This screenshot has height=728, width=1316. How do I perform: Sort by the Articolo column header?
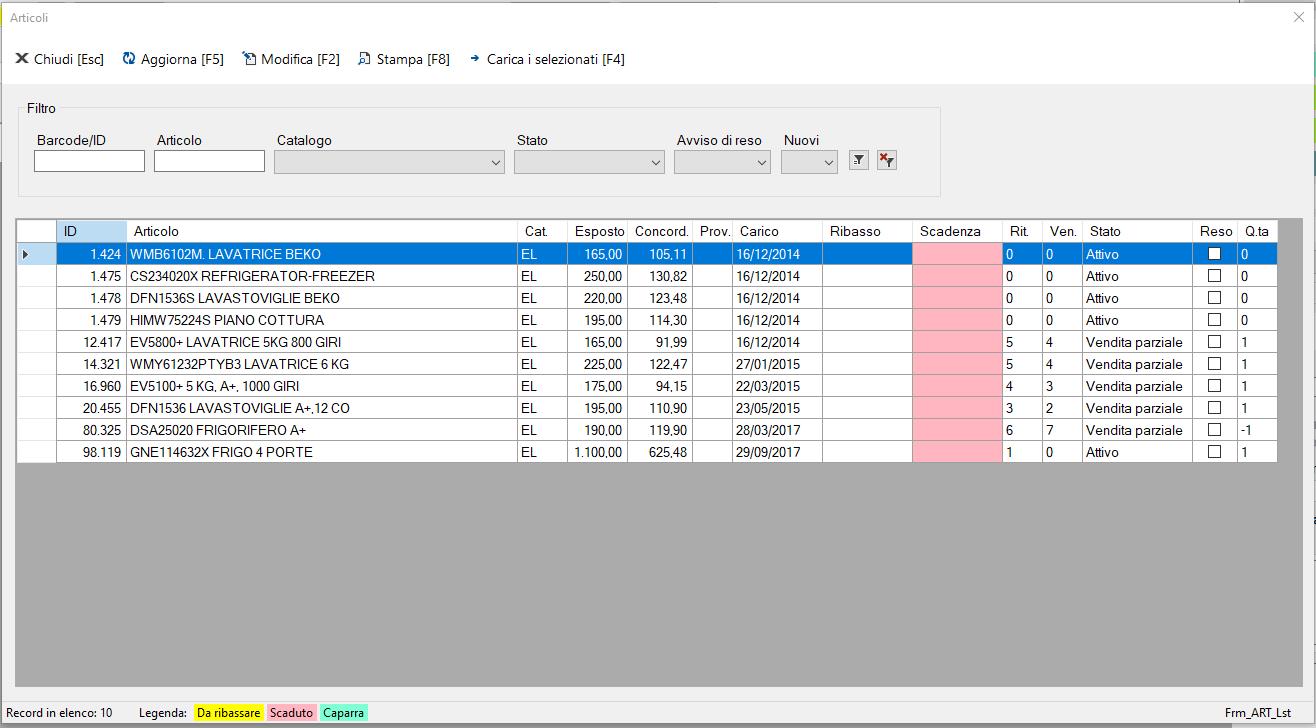pos(322,232)
